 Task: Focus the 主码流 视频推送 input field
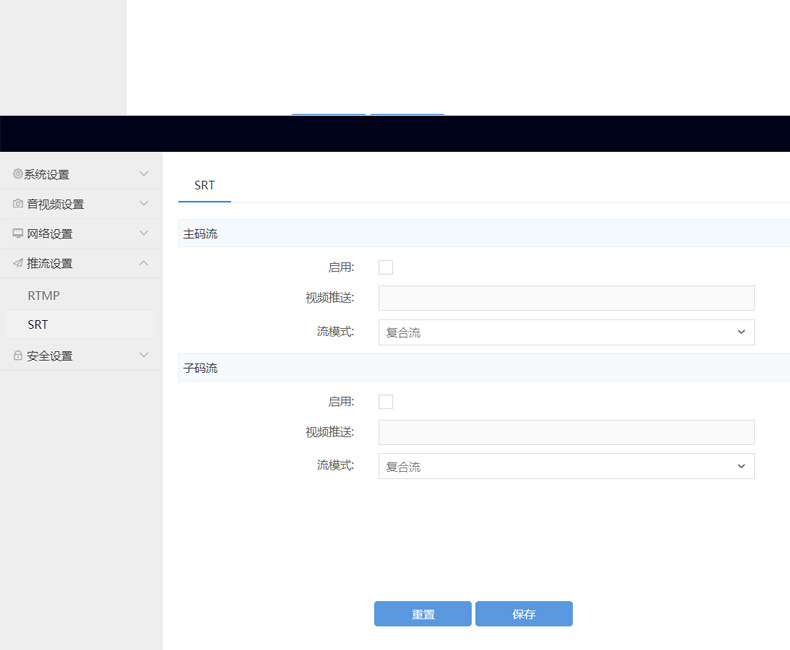click(566, 298)
